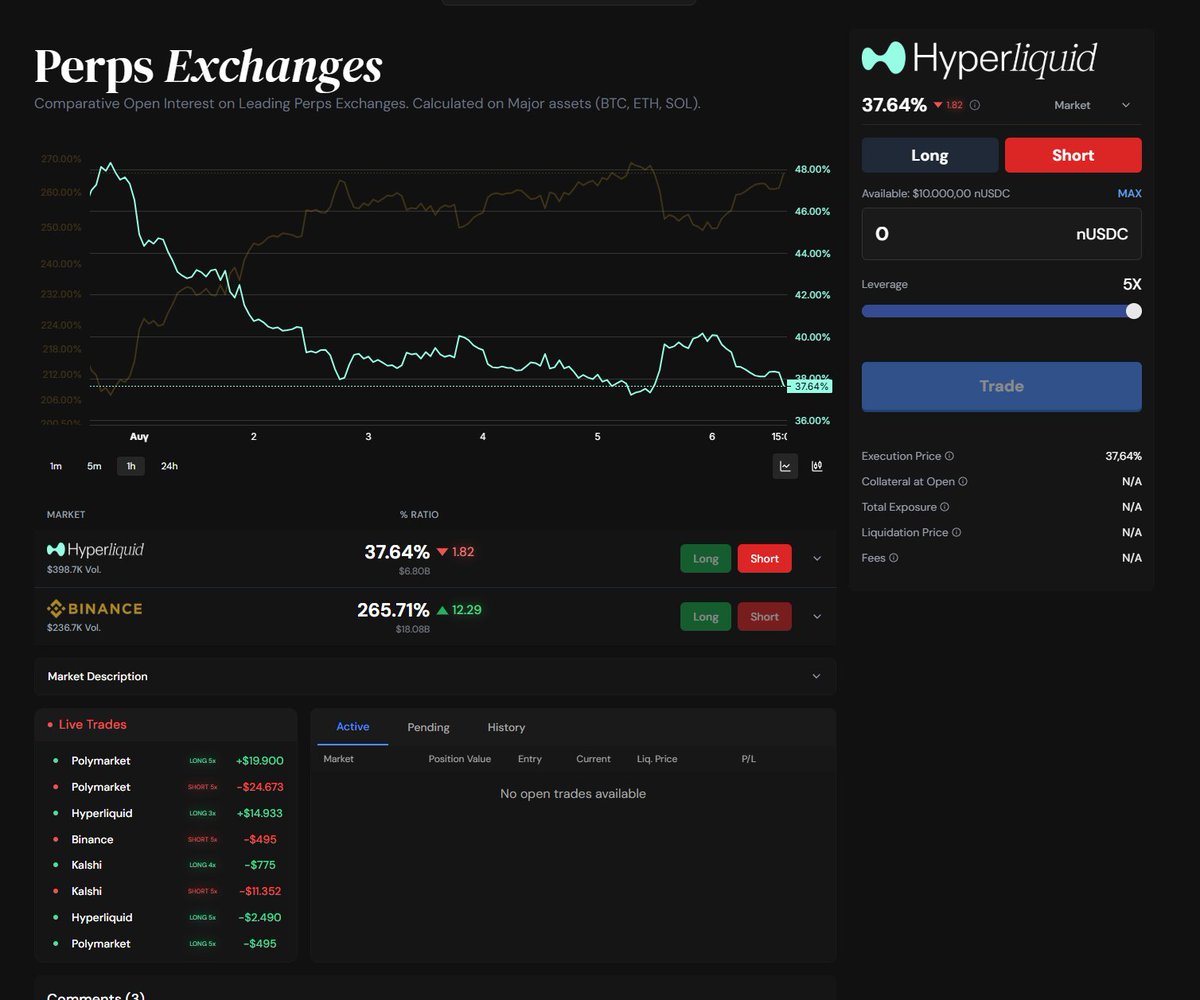Viewport: 1200px width, 1000px height.
Task: Click Polymarket trade with -$24.673
Action: [x=166, y=787]
